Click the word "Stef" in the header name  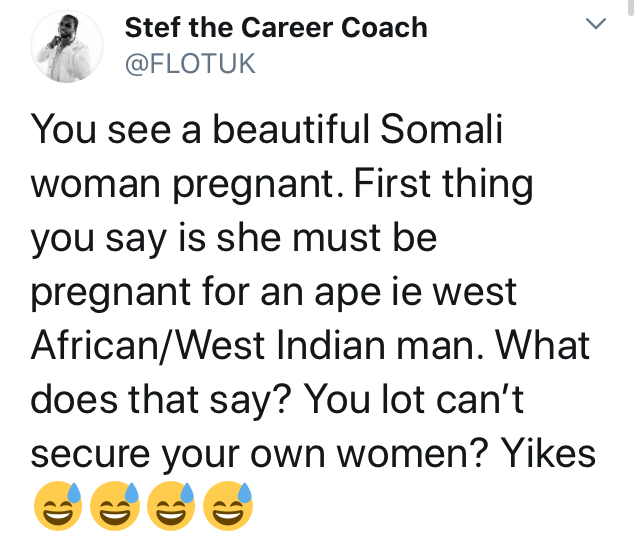(153, 28)
